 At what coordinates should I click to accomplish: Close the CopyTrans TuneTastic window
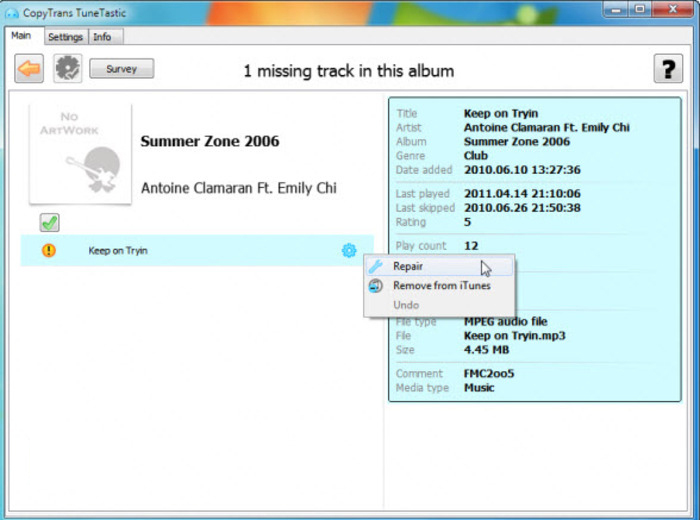(x=673, y=9)
